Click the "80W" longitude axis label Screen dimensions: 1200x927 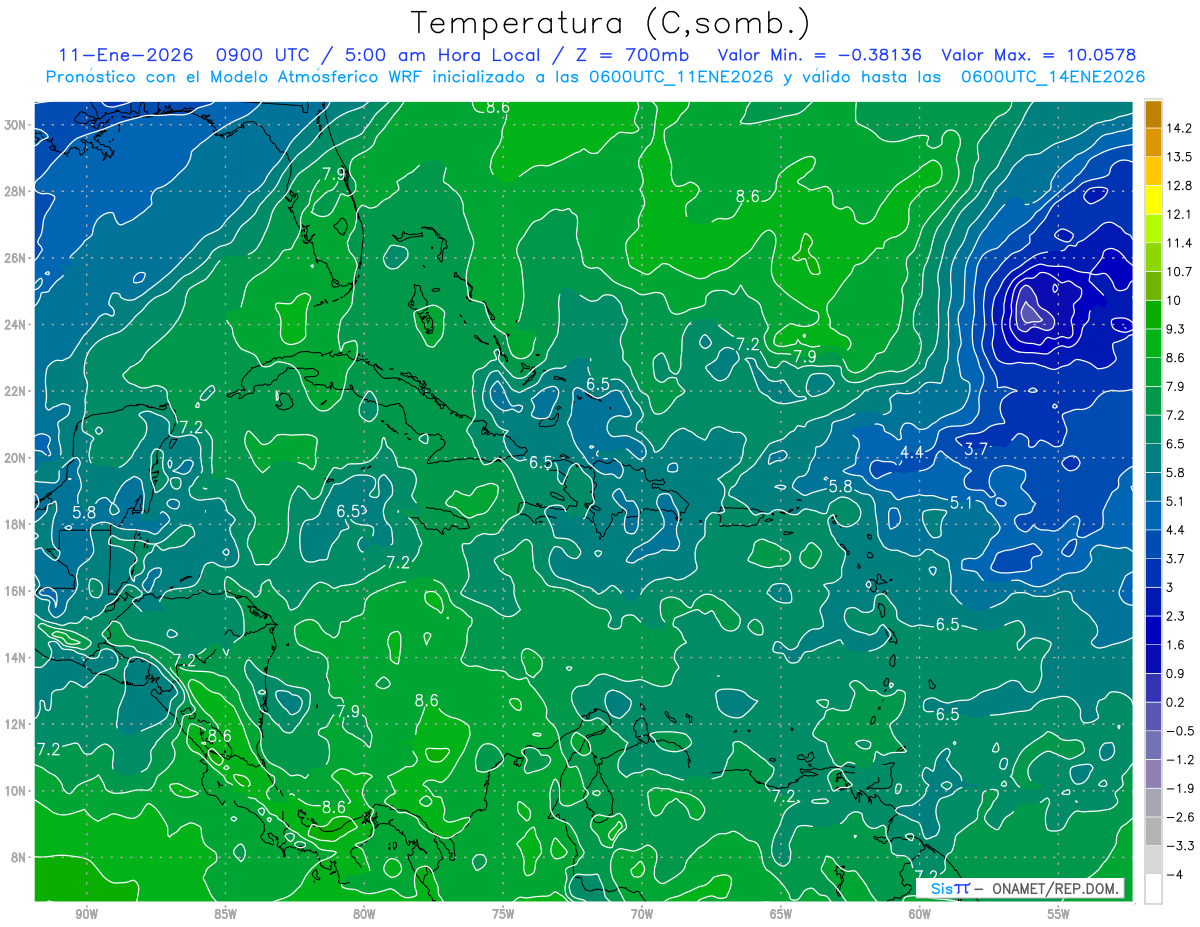tap(364, 914)
